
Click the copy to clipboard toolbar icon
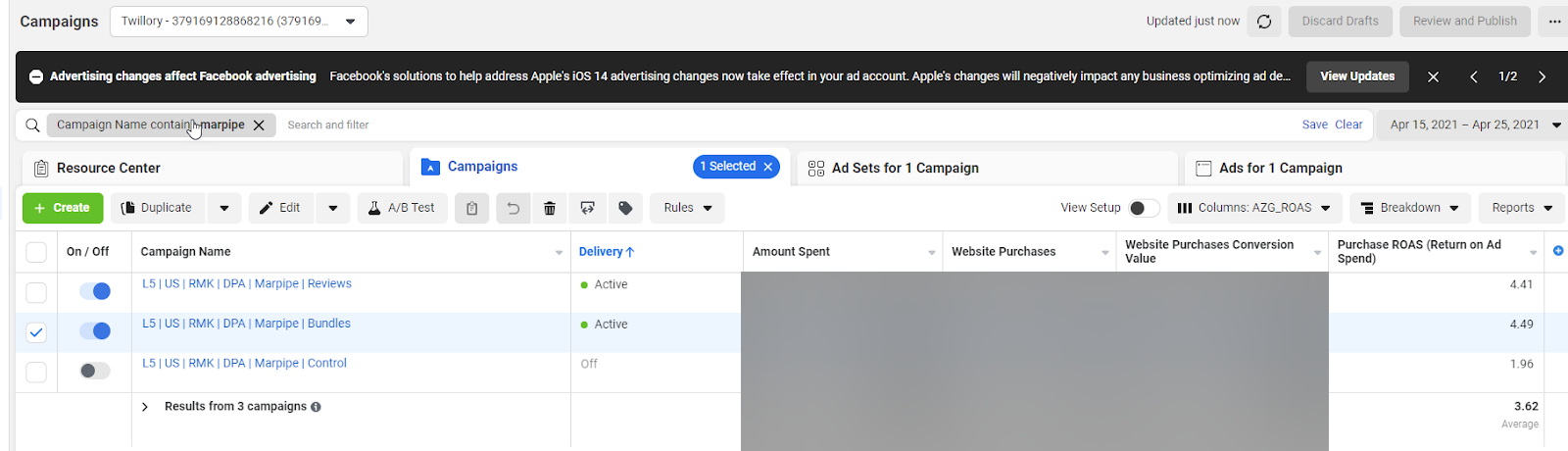click(471, 208)
